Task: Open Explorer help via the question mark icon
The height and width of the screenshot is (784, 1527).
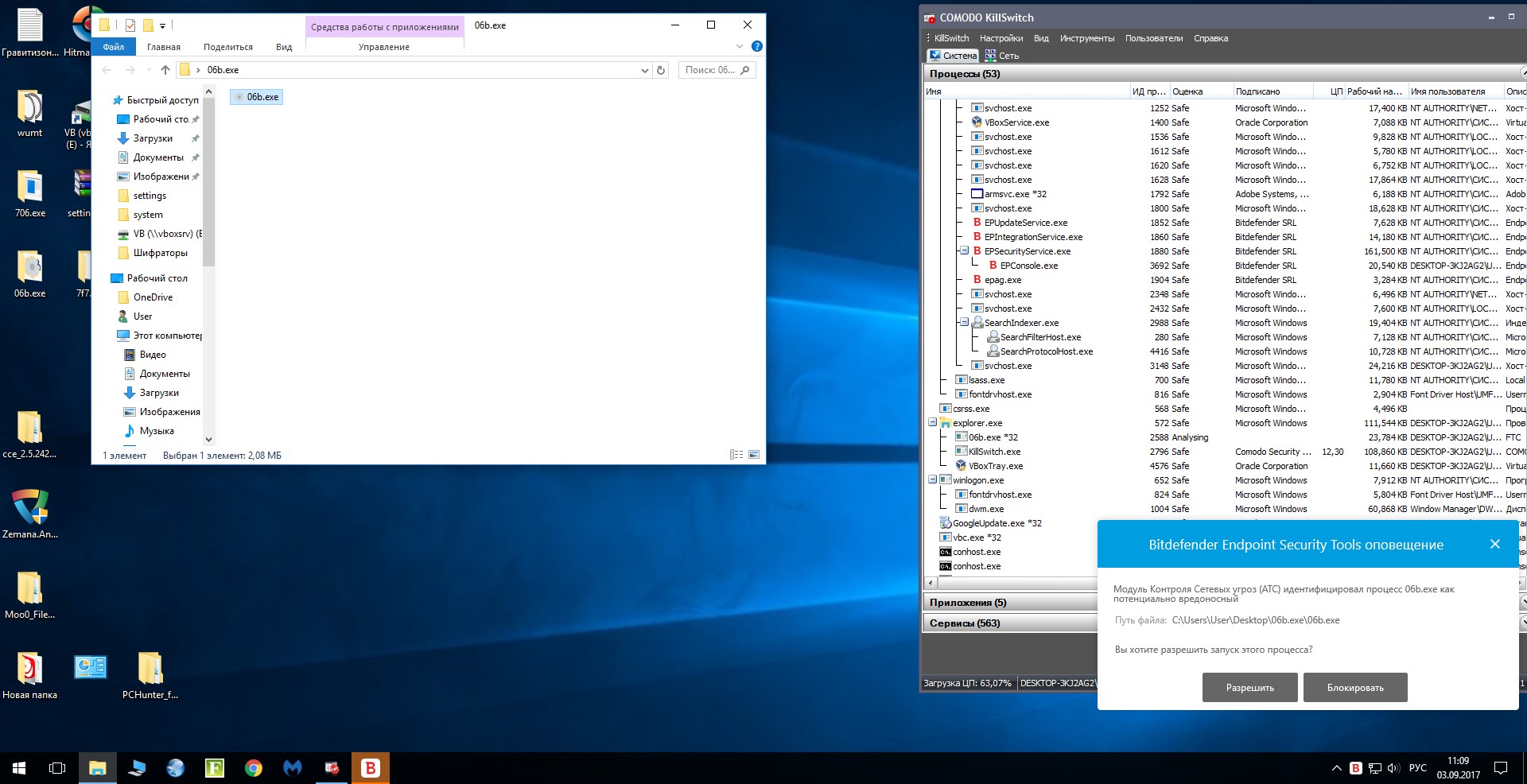Action: pyautogui.click(x=757, y=47)
